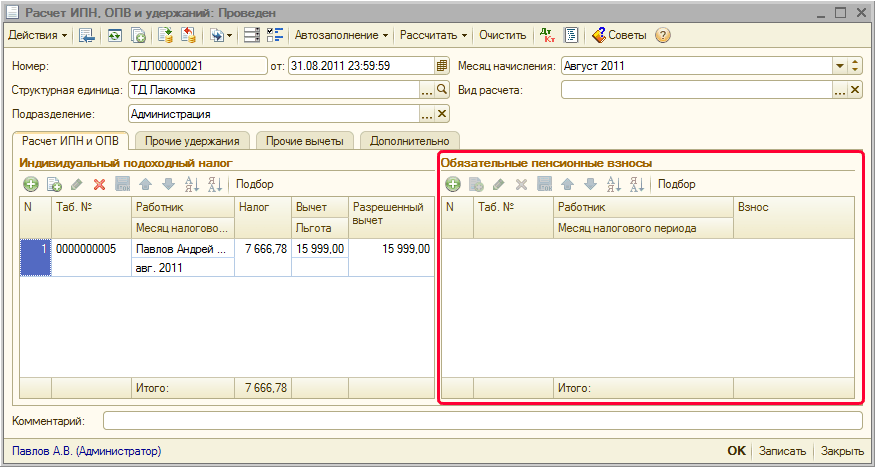Click Move row down arrow in income tax table
Screen dimensions: 875x467
click(168, 184)
